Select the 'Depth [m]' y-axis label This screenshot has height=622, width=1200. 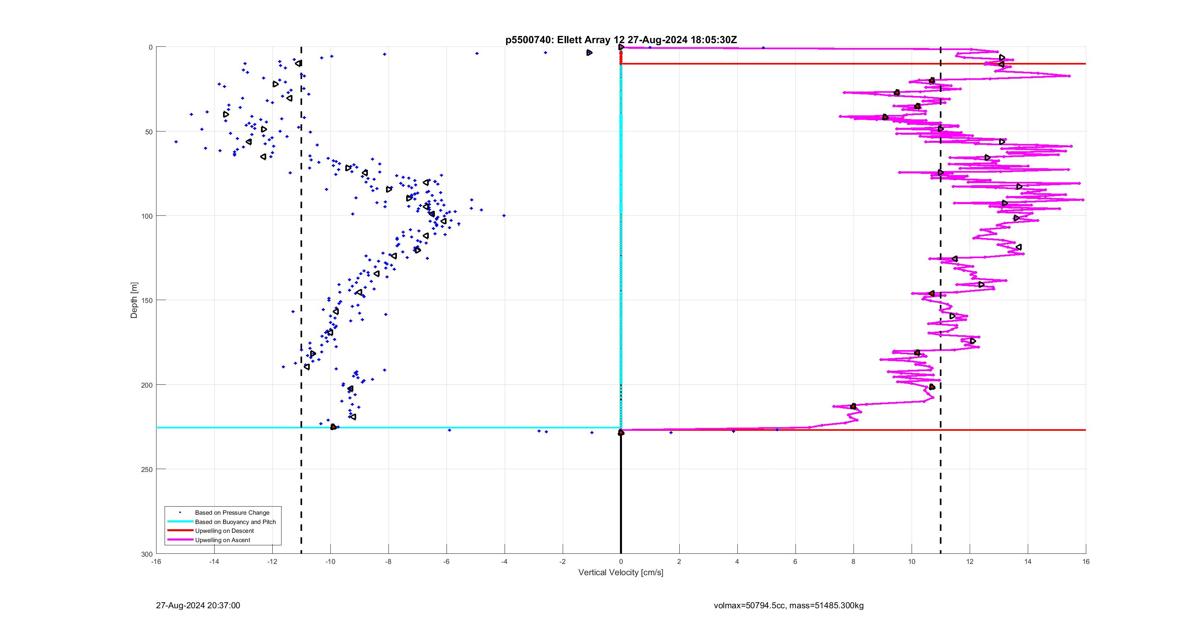coord(133,300)
